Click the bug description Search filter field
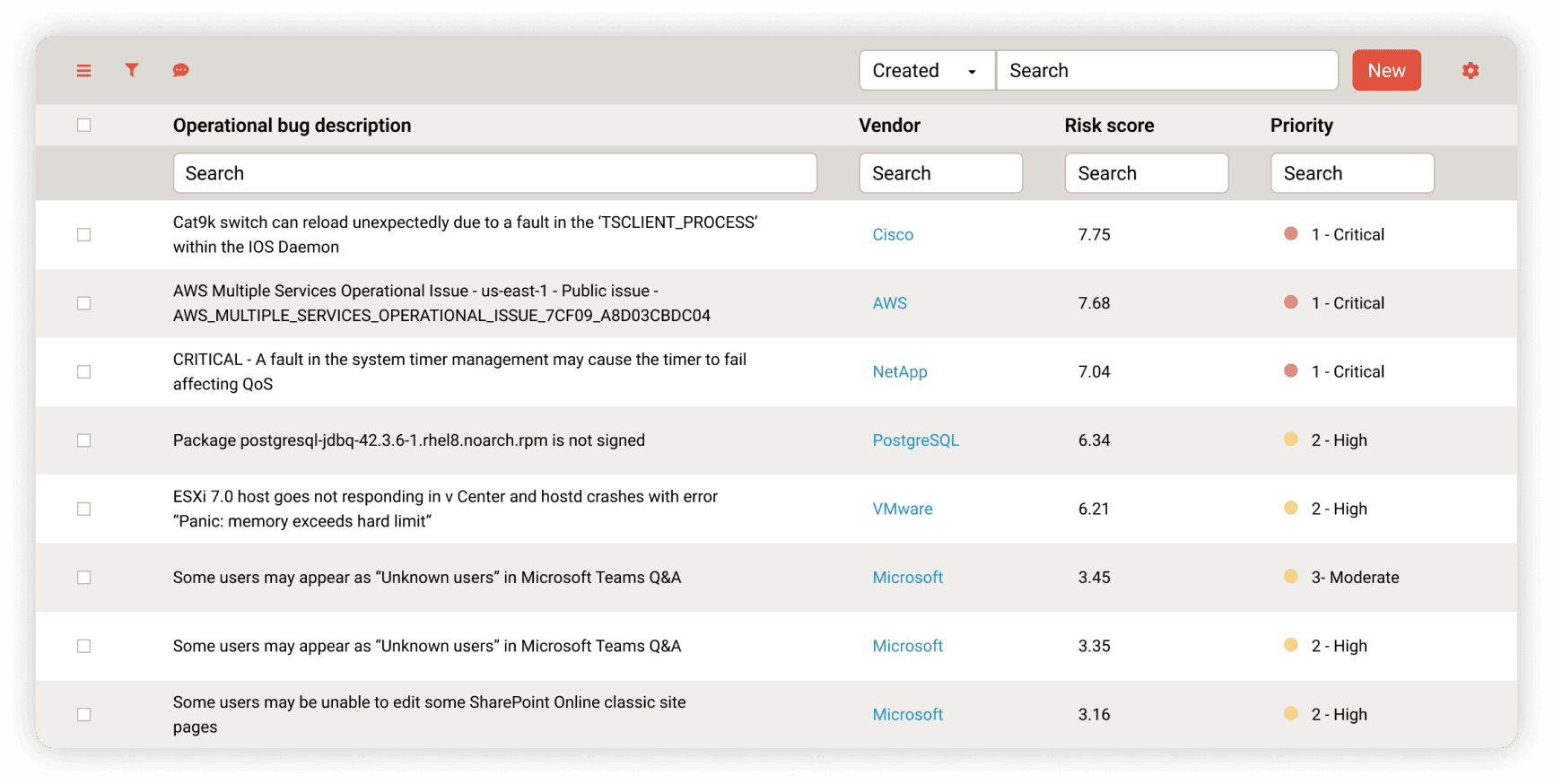 [x=494, y=173]
